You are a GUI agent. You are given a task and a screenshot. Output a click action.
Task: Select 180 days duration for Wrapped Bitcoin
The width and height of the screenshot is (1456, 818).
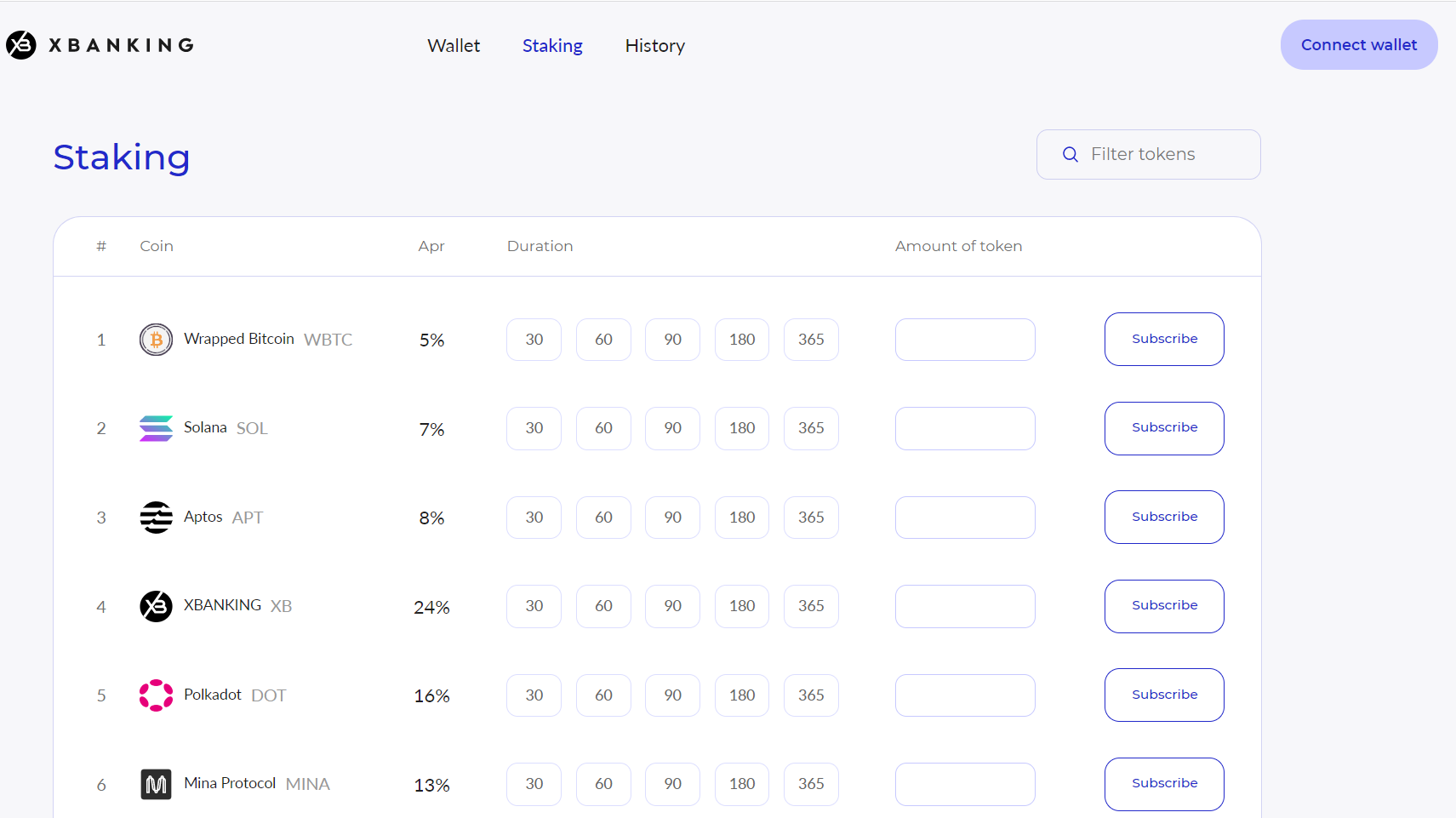tap(742, 340)
